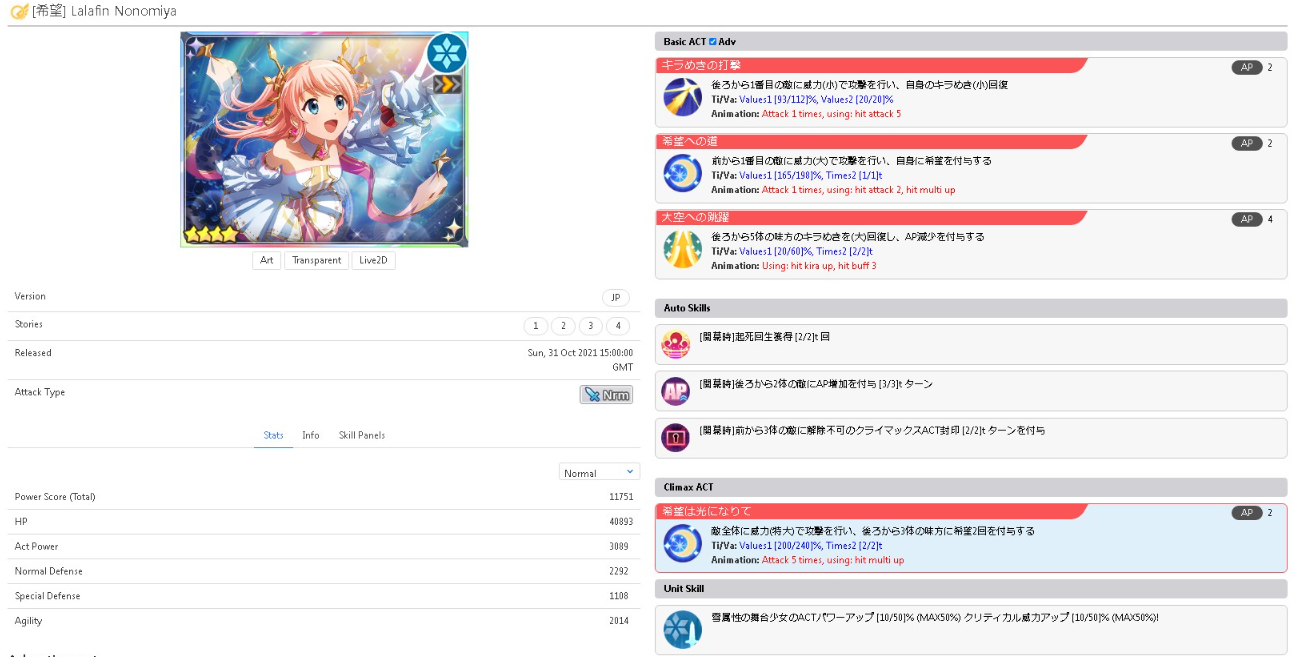Image resolution: width=1294 pixels, height=657 pixels.
Task: Open story number 3
Action: point(590,326)
